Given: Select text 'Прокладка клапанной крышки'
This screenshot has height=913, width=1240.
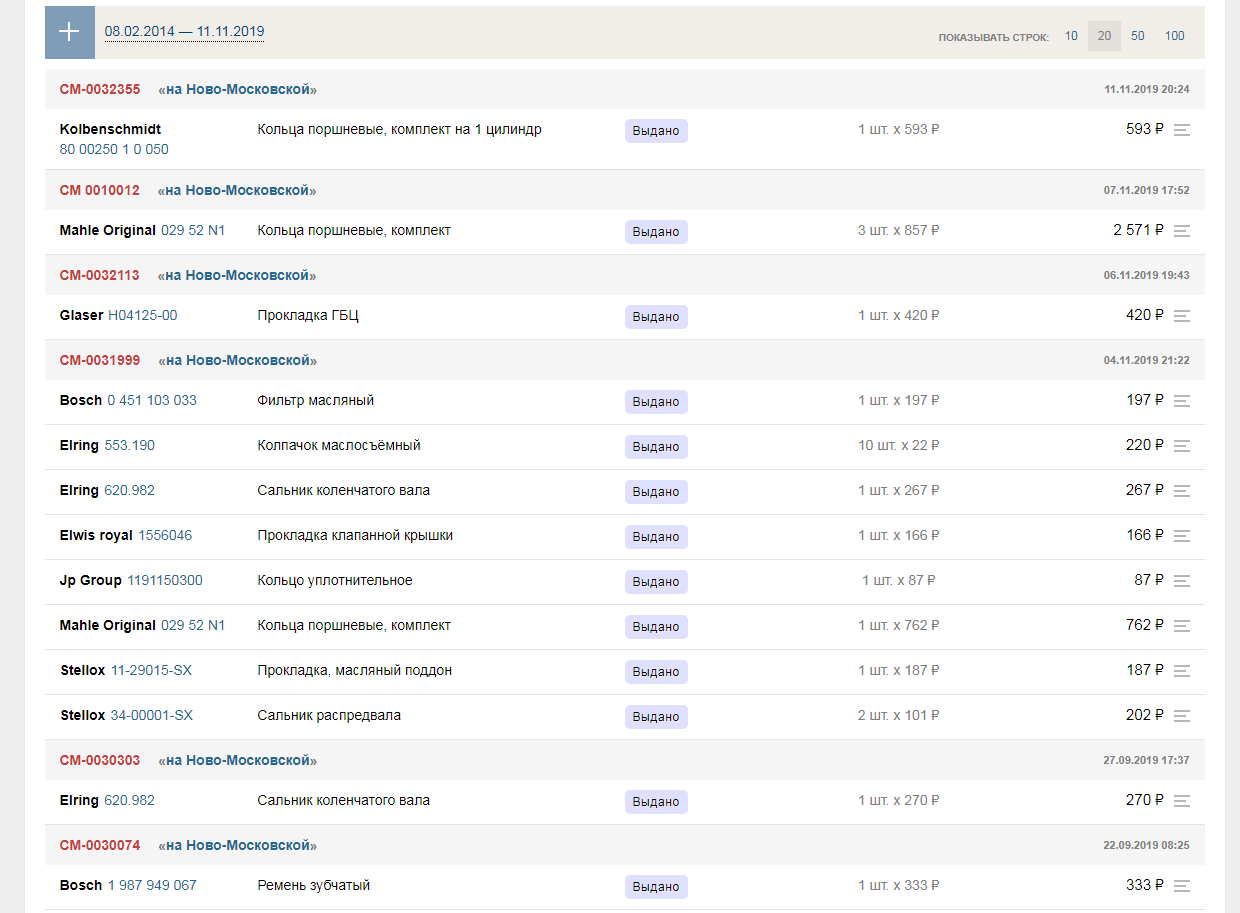Looking at the screenshot, I should click(355, 535).
